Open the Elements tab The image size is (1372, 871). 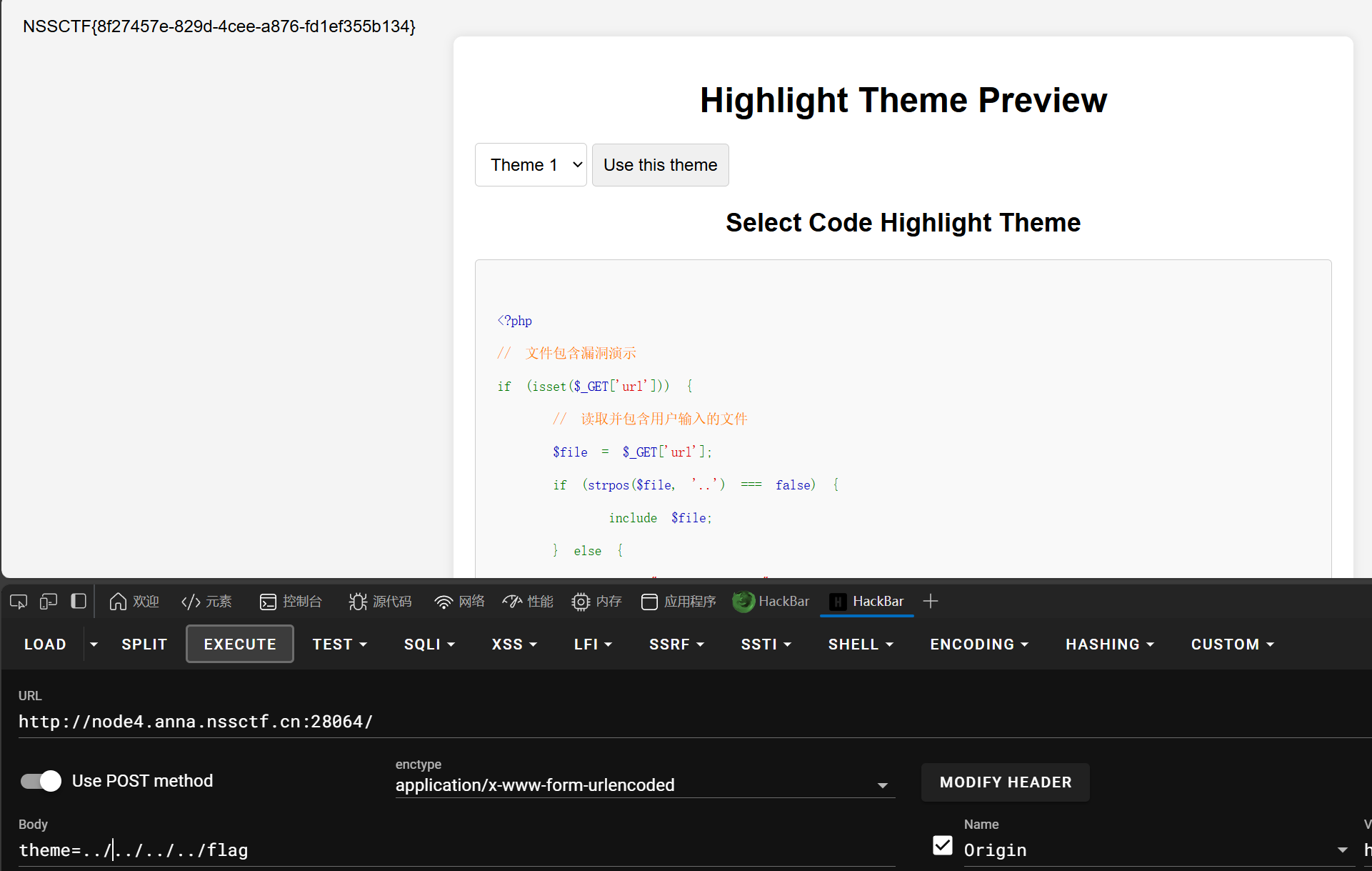[206, 602]
